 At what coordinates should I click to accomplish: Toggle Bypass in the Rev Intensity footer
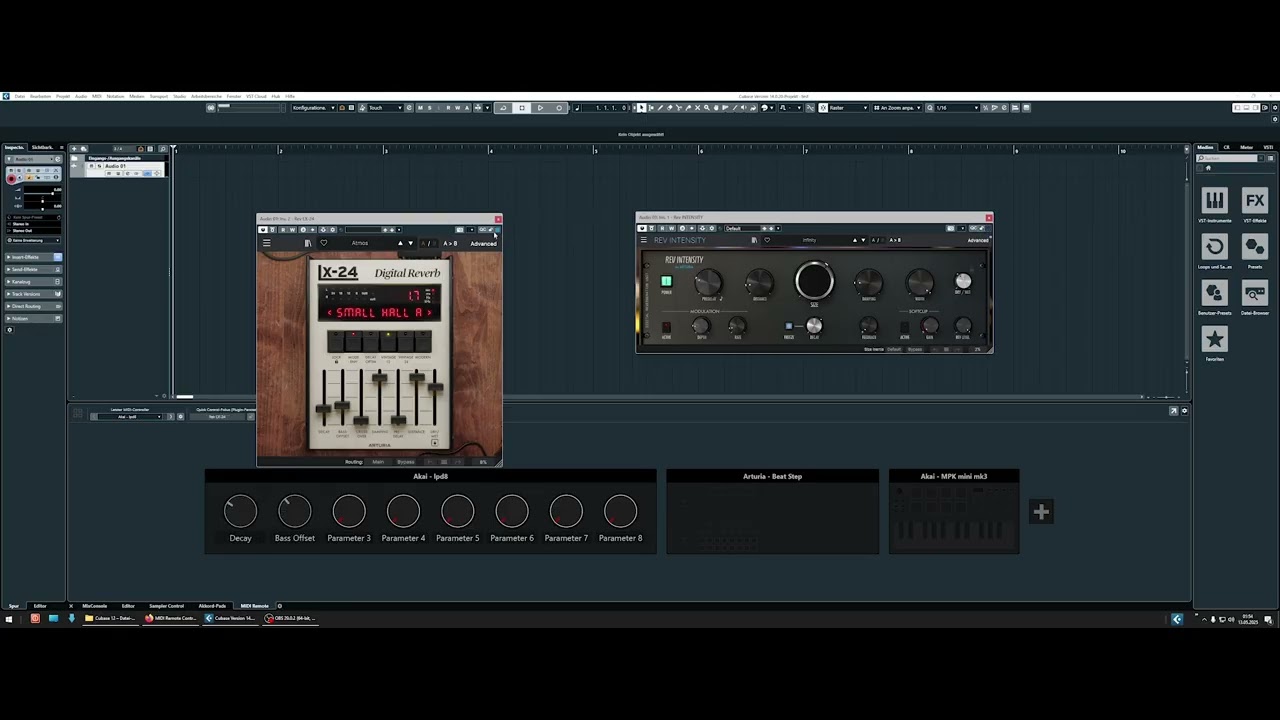click(914, 349)
